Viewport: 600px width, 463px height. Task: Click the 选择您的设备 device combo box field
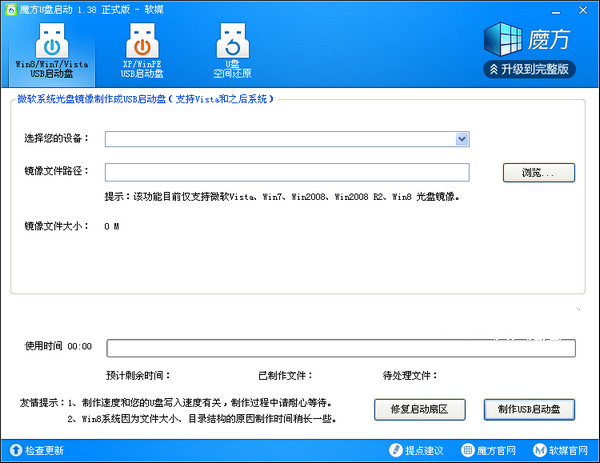(x=287, y=139)
